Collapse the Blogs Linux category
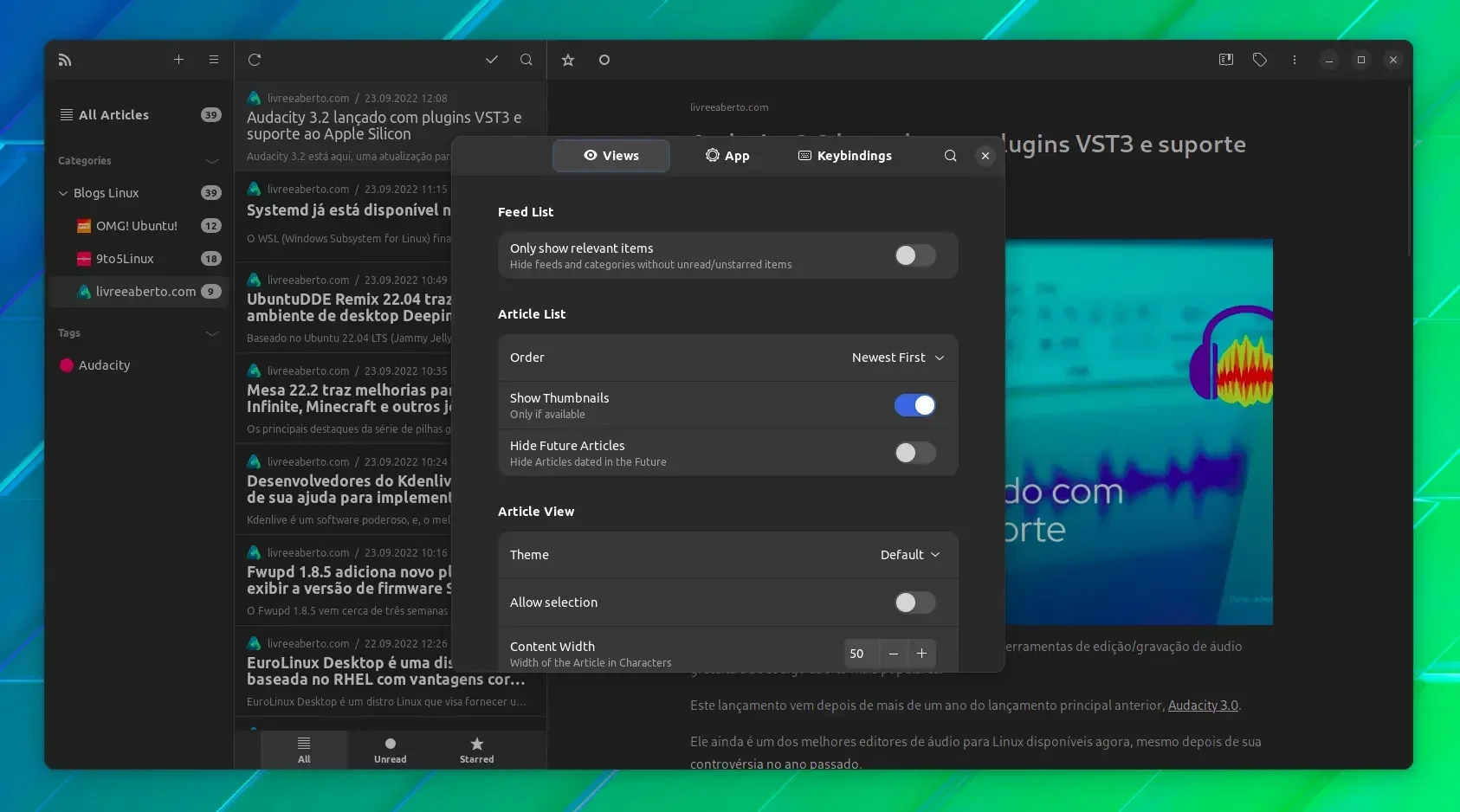 pos(63,193)
